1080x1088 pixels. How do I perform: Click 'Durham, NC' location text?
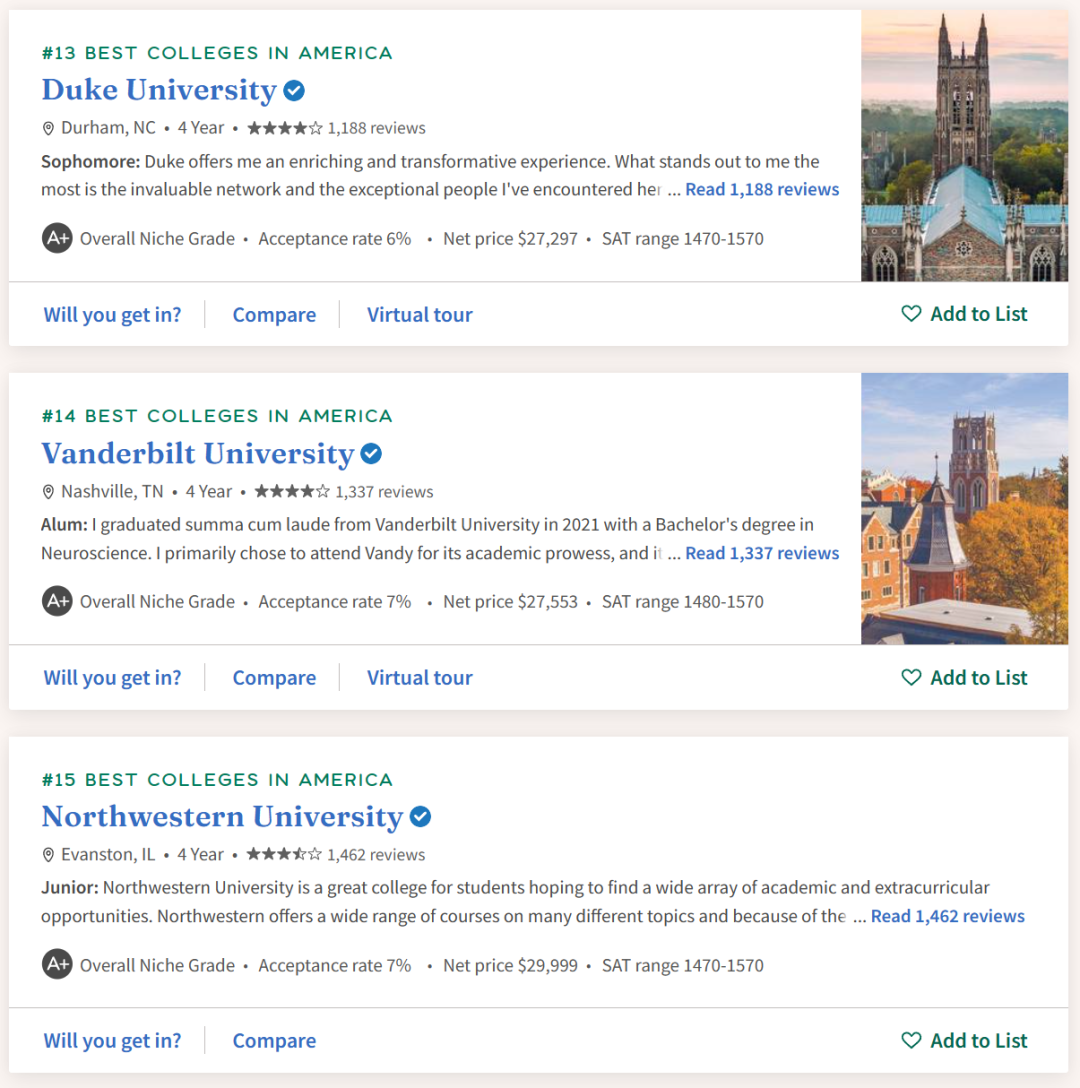click(x=108, y=128)
